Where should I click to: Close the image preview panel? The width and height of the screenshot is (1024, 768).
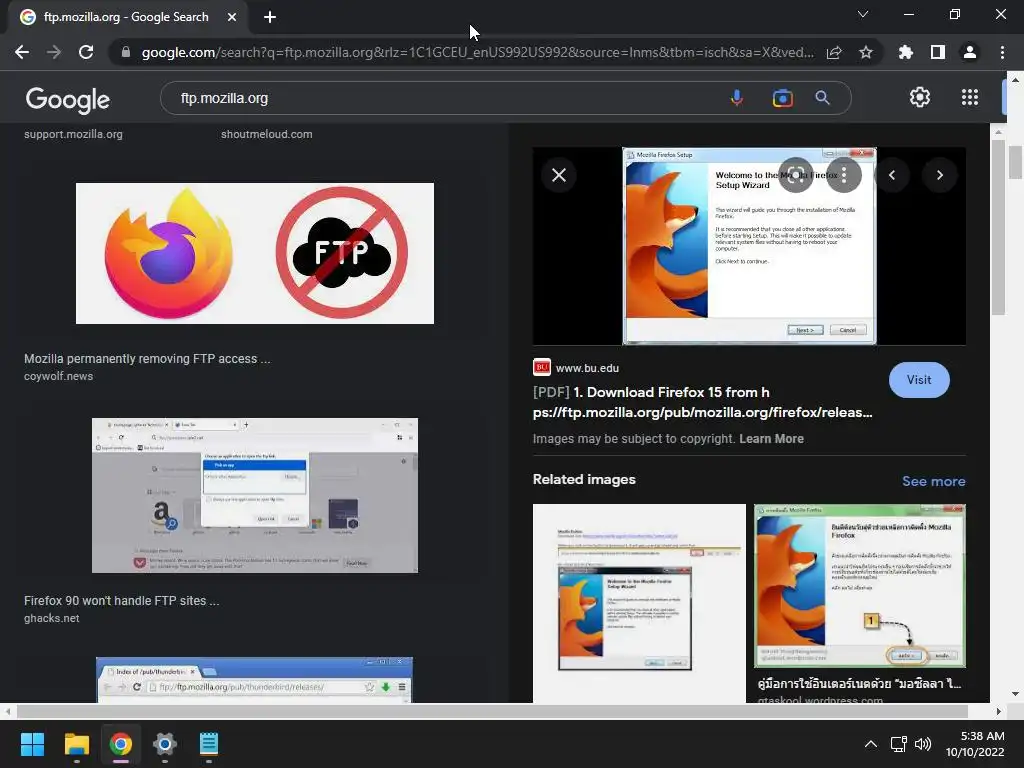(x=559, y=175)
